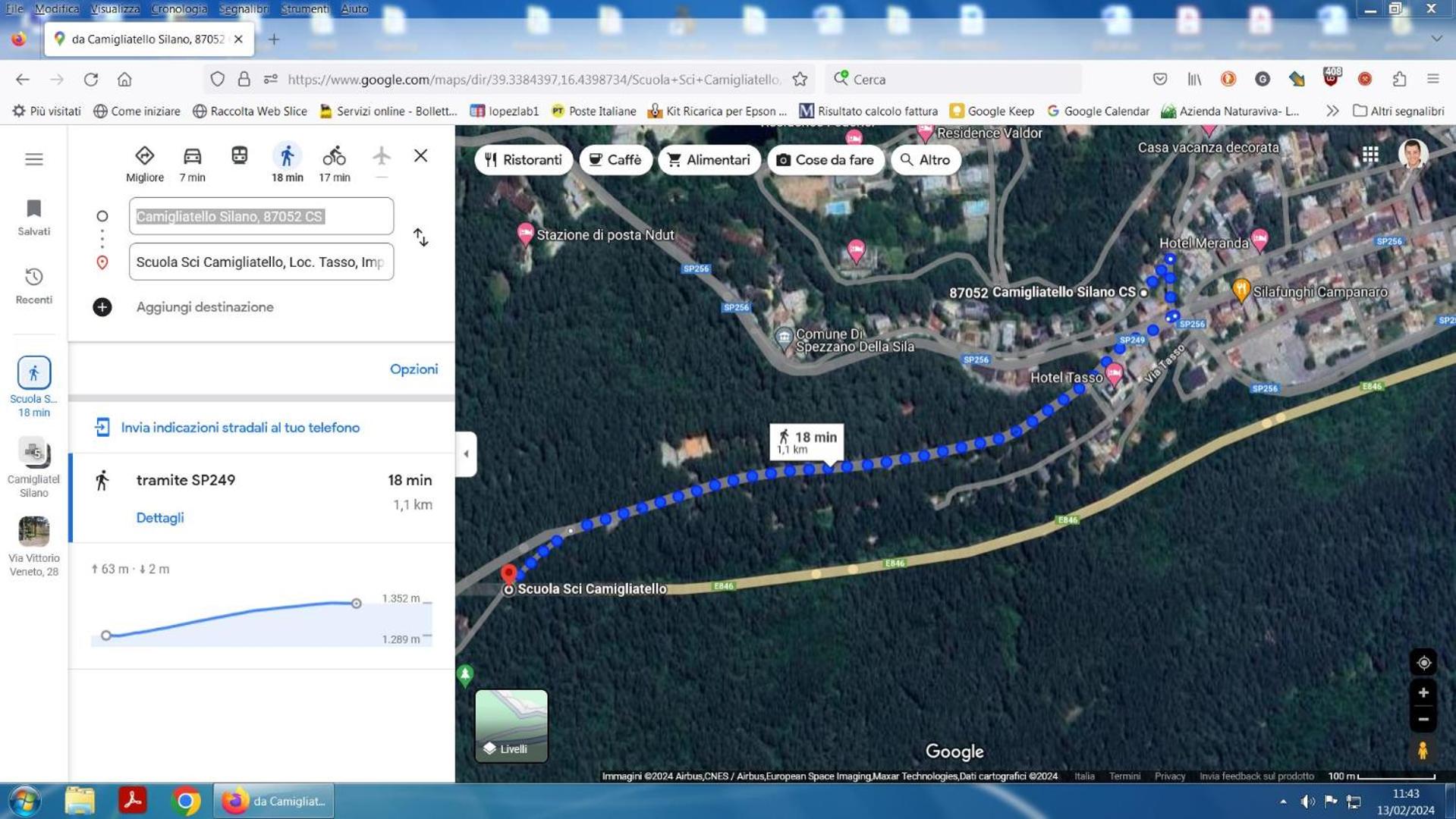Open the Google apps grid
The height and width of the screenshot is (819, 1456).
(x=1370, y=155)
